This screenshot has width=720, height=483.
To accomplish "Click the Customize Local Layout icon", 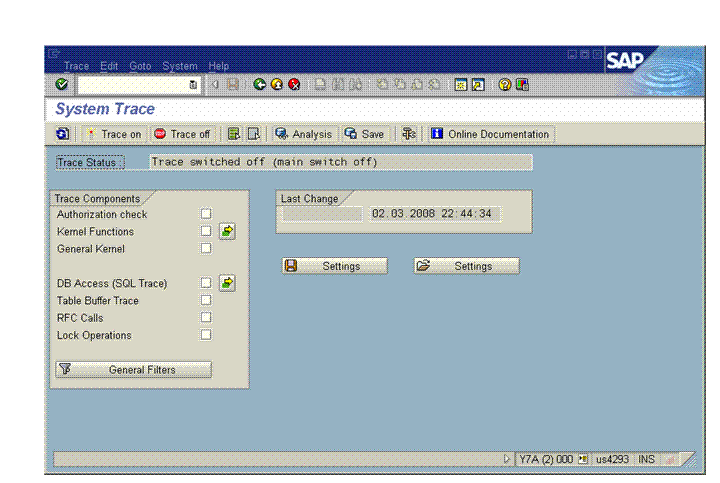I will [x=522, y=86].
